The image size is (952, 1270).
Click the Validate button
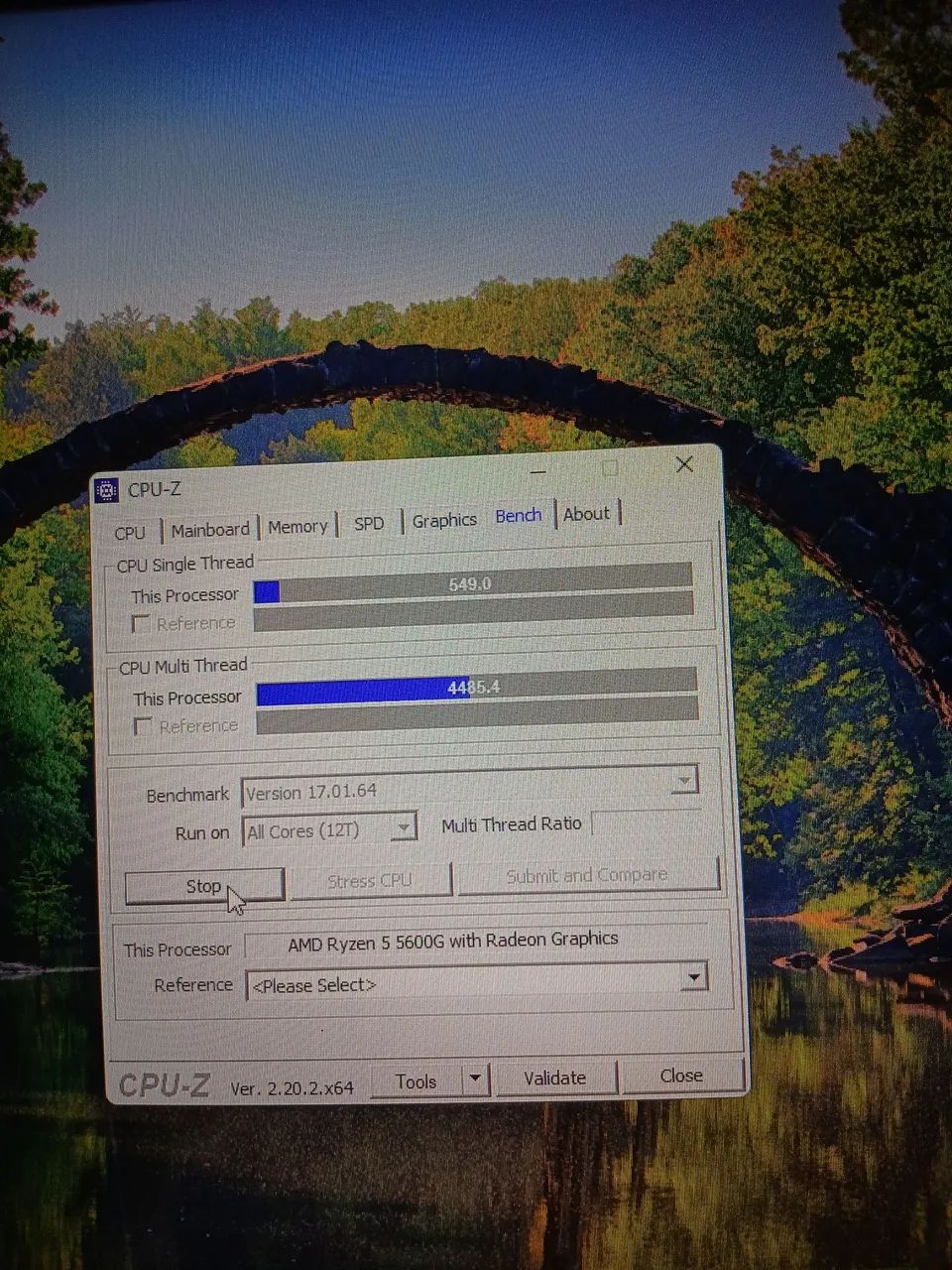pyautogui.click(x=554, y=1078)
